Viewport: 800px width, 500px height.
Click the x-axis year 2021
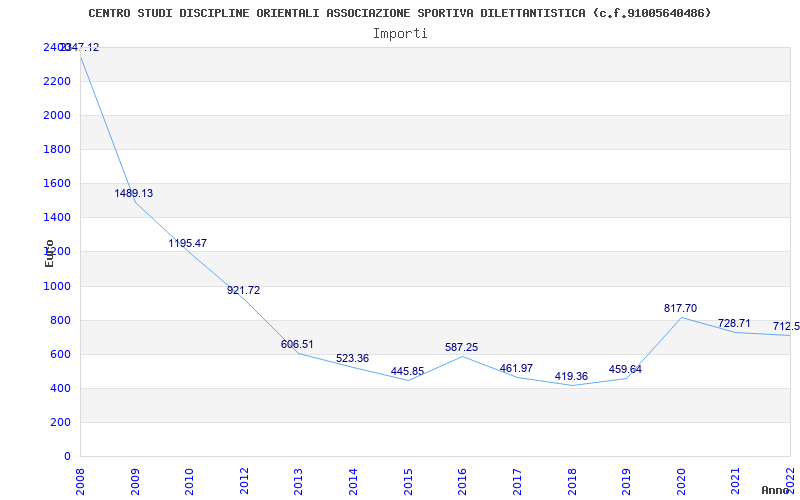735,481
